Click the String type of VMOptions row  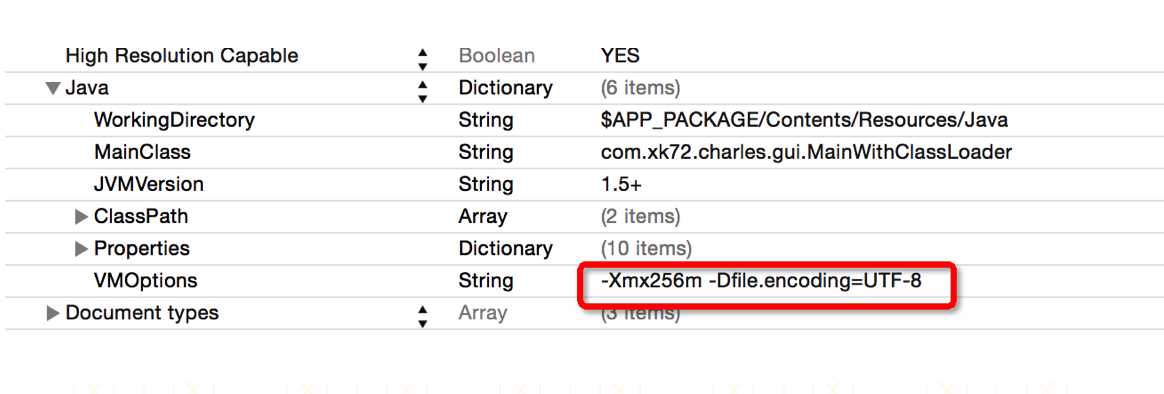(x=485, y=280)
